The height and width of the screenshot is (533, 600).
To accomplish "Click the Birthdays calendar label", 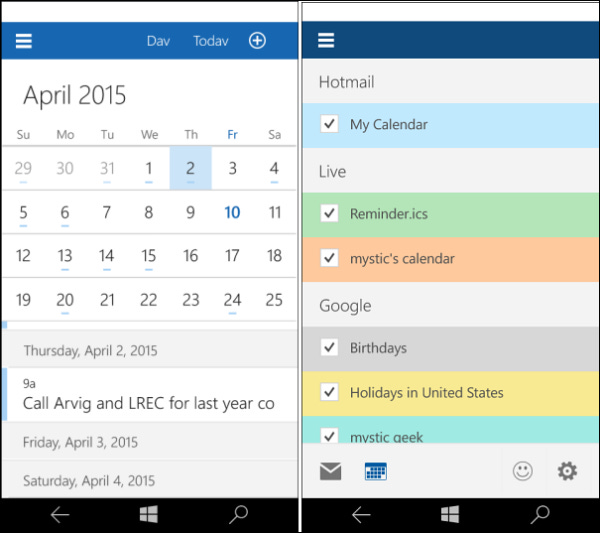I will 378,348.
